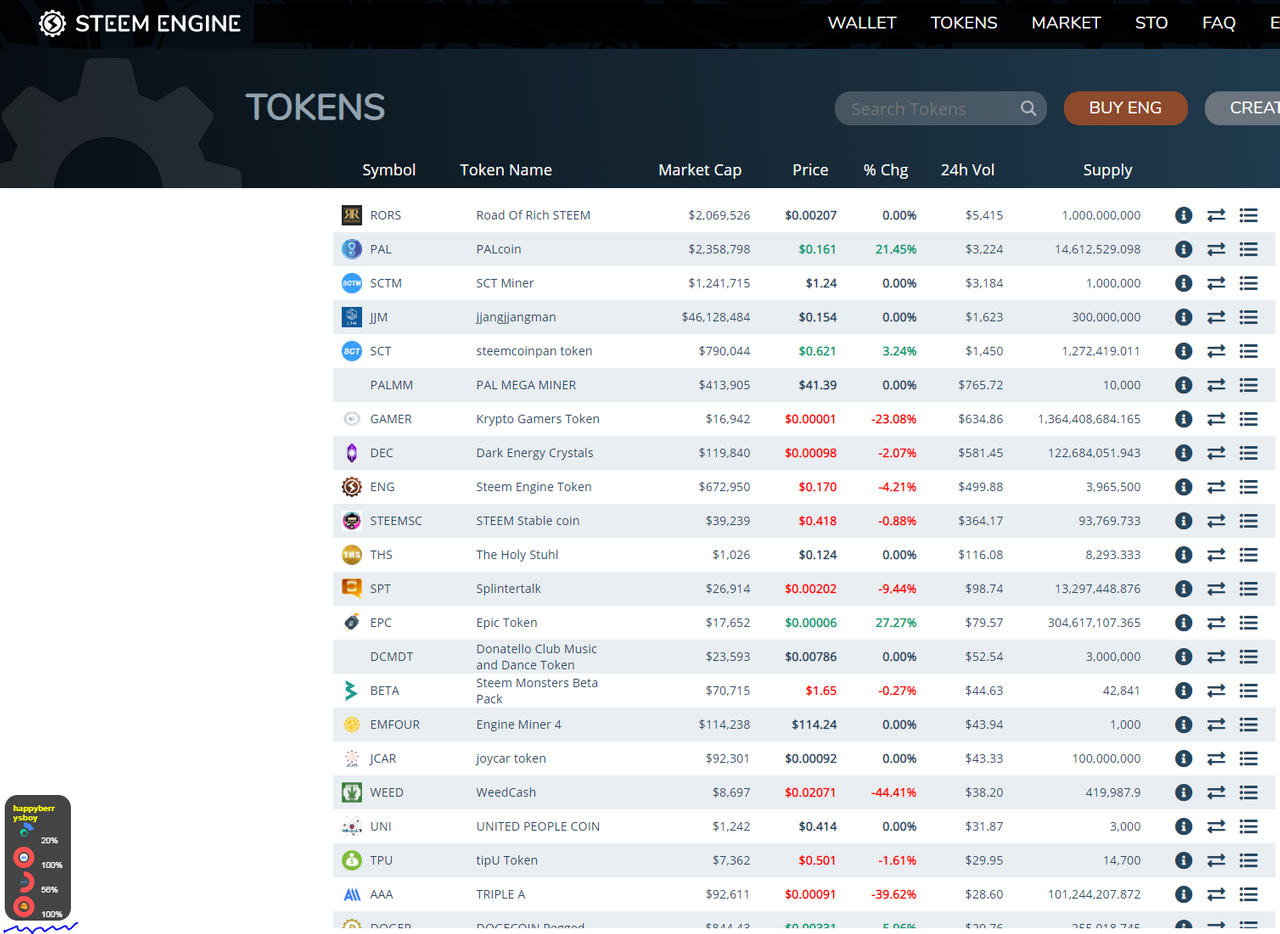The image size is (1280, 934).
Task: Open the MARKET page
Action: tap(1066, 23)
